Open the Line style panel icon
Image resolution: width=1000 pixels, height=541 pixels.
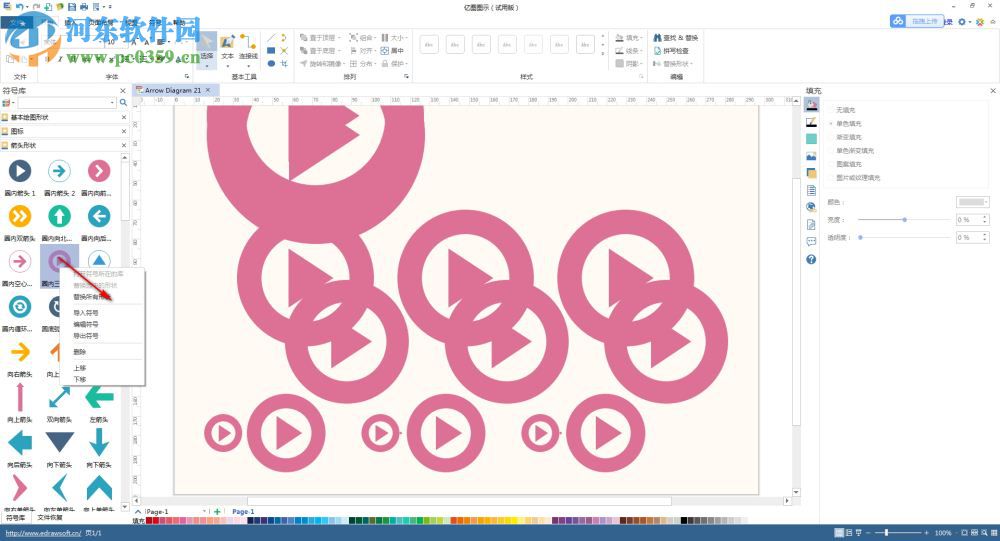point(812,122)
